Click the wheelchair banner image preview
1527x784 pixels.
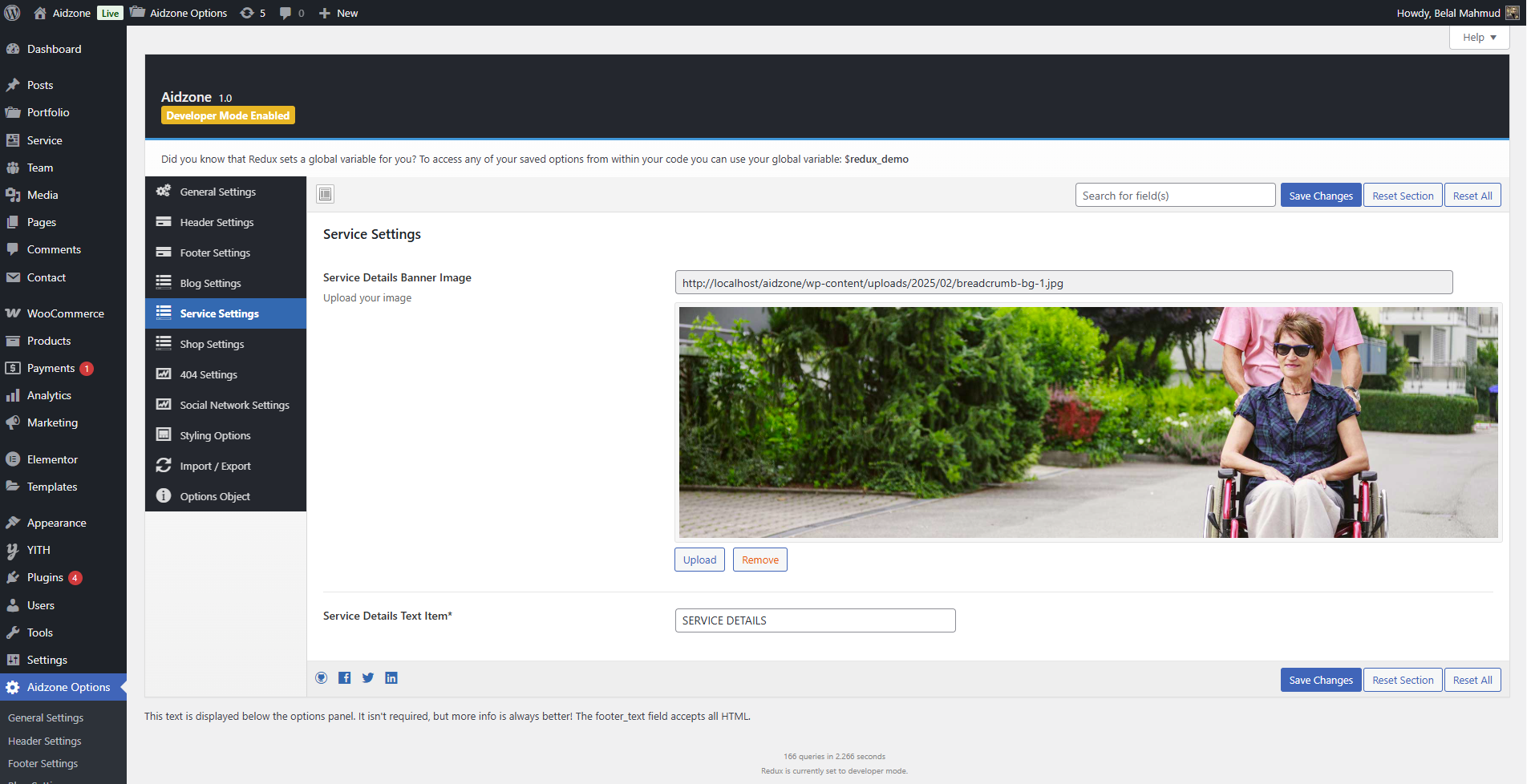(x=1088, y=422)
